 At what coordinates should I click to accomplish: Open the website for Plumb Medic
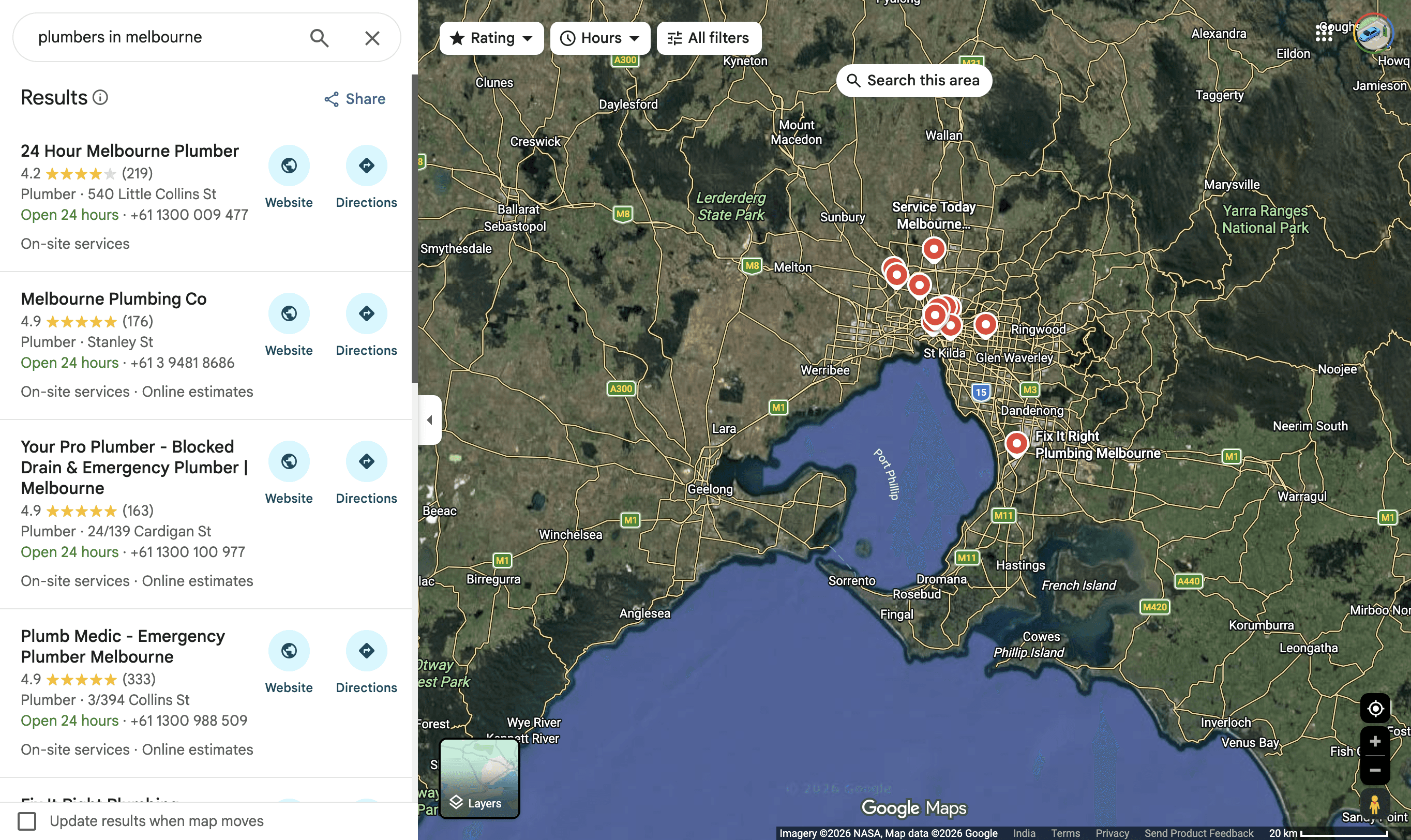coord(289,650)
